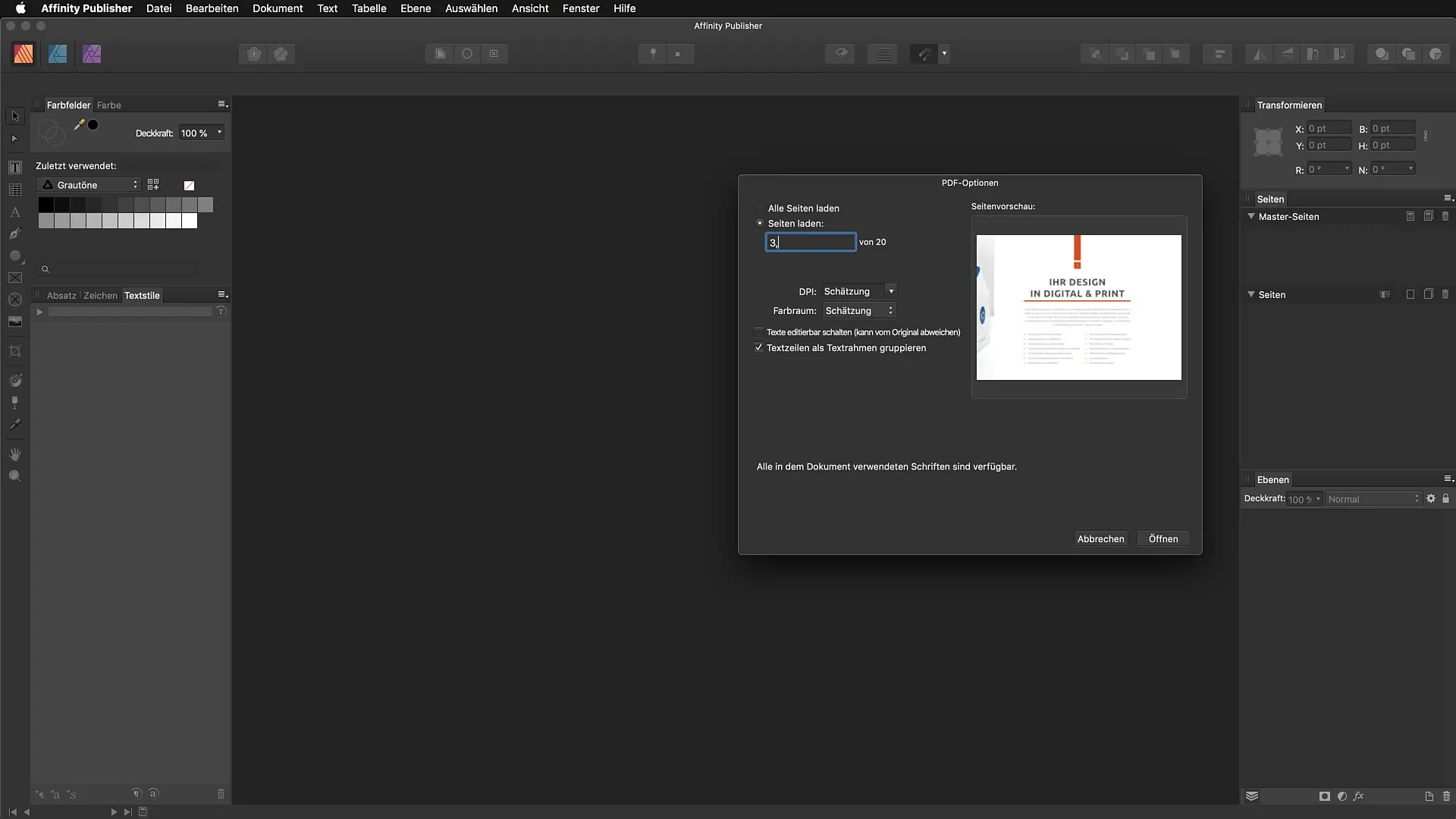Viewport: 1456px width, 819px height.
Task: Collapse the Master-Seiten section
Action: pos(1251,216)
